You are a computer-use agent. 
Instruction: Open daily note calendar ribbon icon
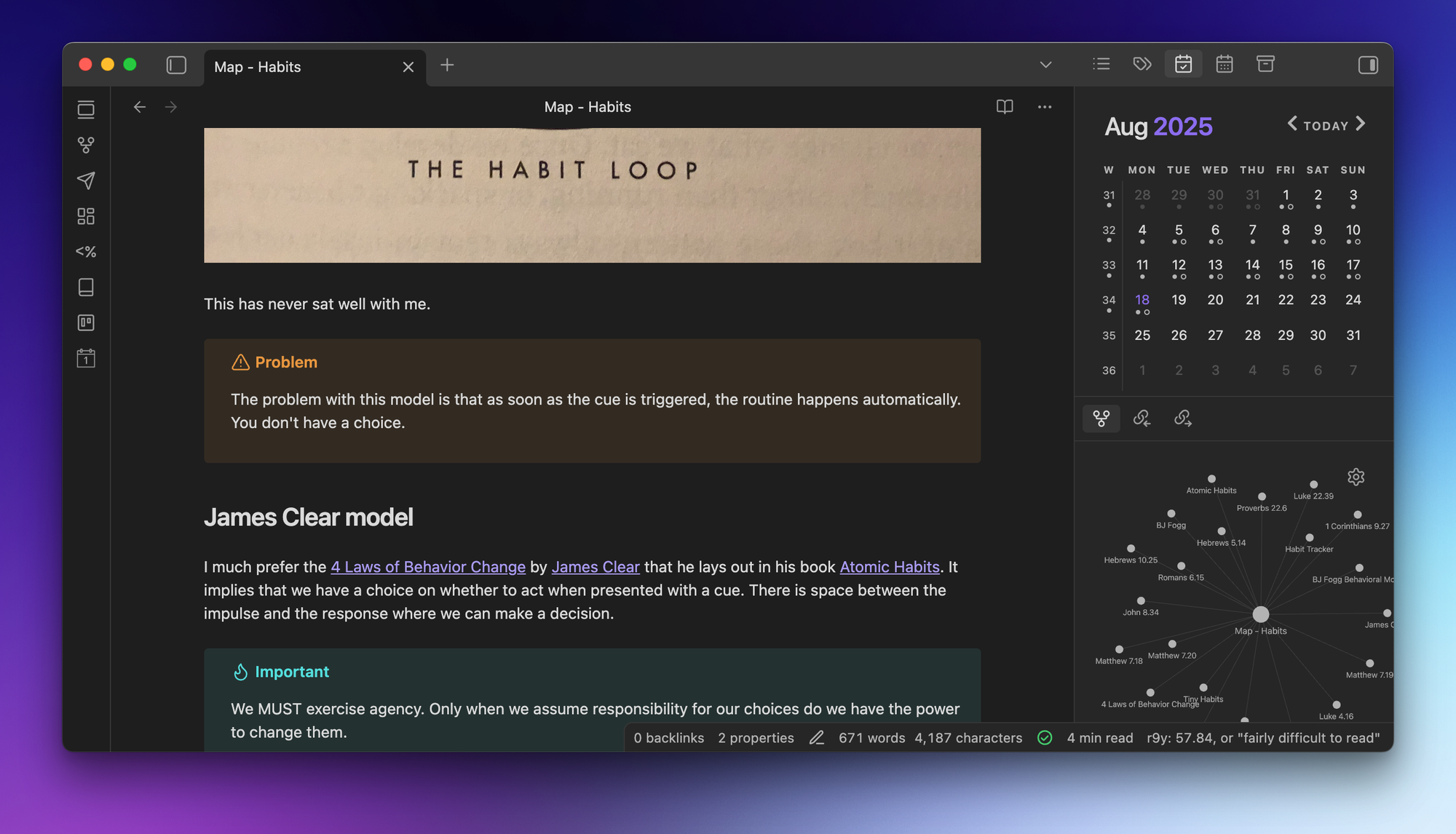86,358
